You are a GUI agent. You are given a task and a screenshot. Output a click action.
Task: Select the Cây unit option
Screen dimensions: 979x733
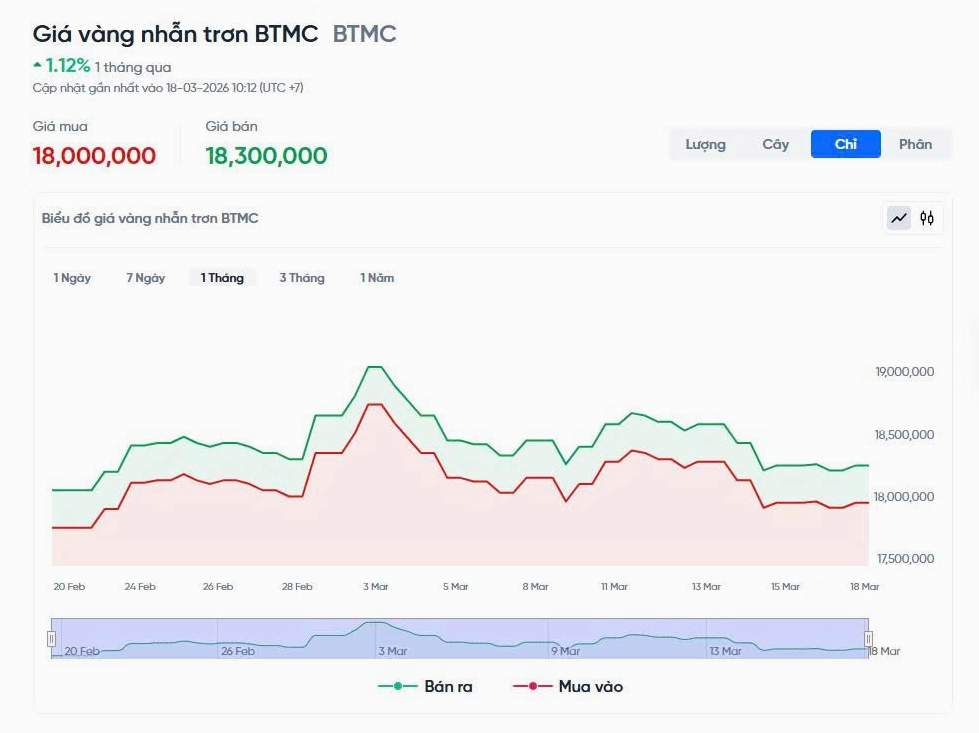coord(776,144)
